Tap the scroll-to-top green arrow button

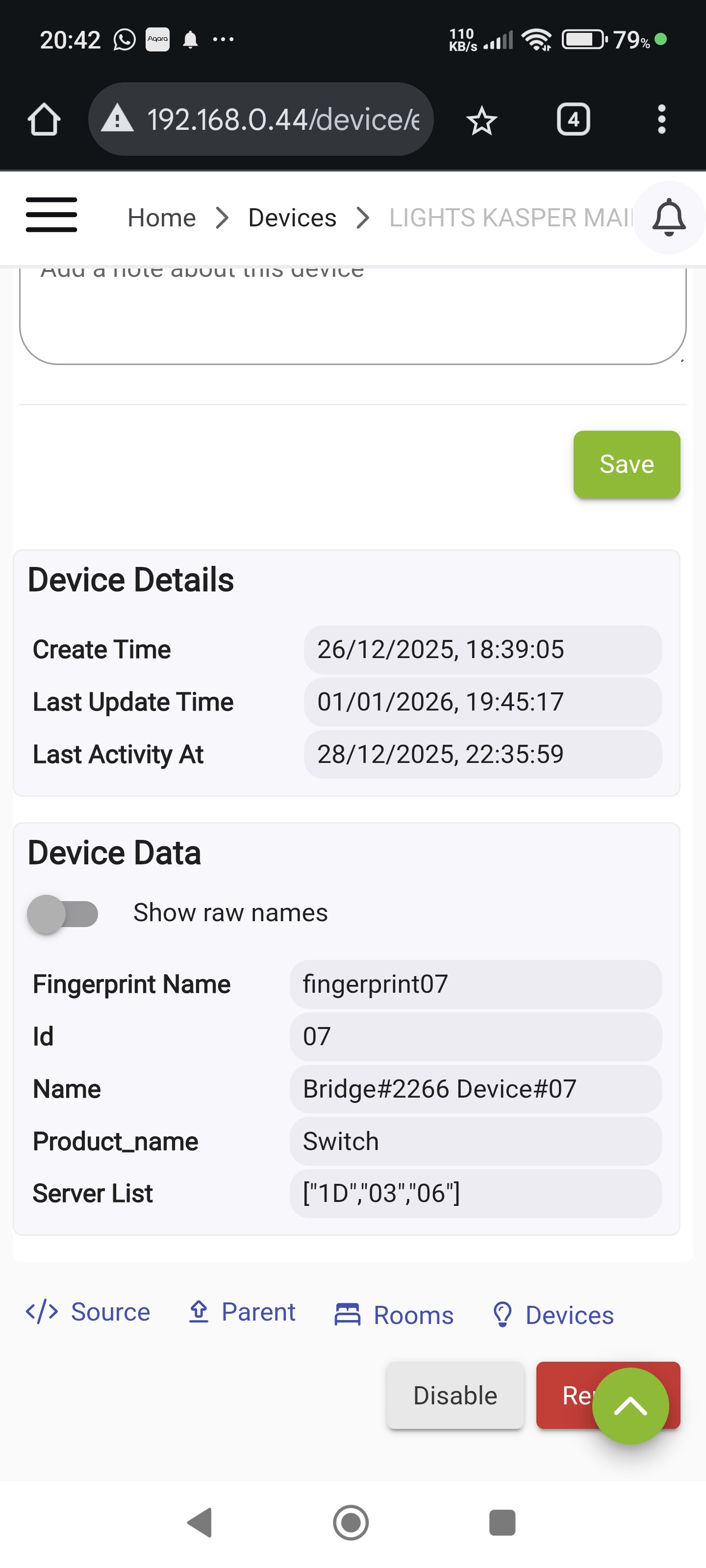[x=630, y=1405]
